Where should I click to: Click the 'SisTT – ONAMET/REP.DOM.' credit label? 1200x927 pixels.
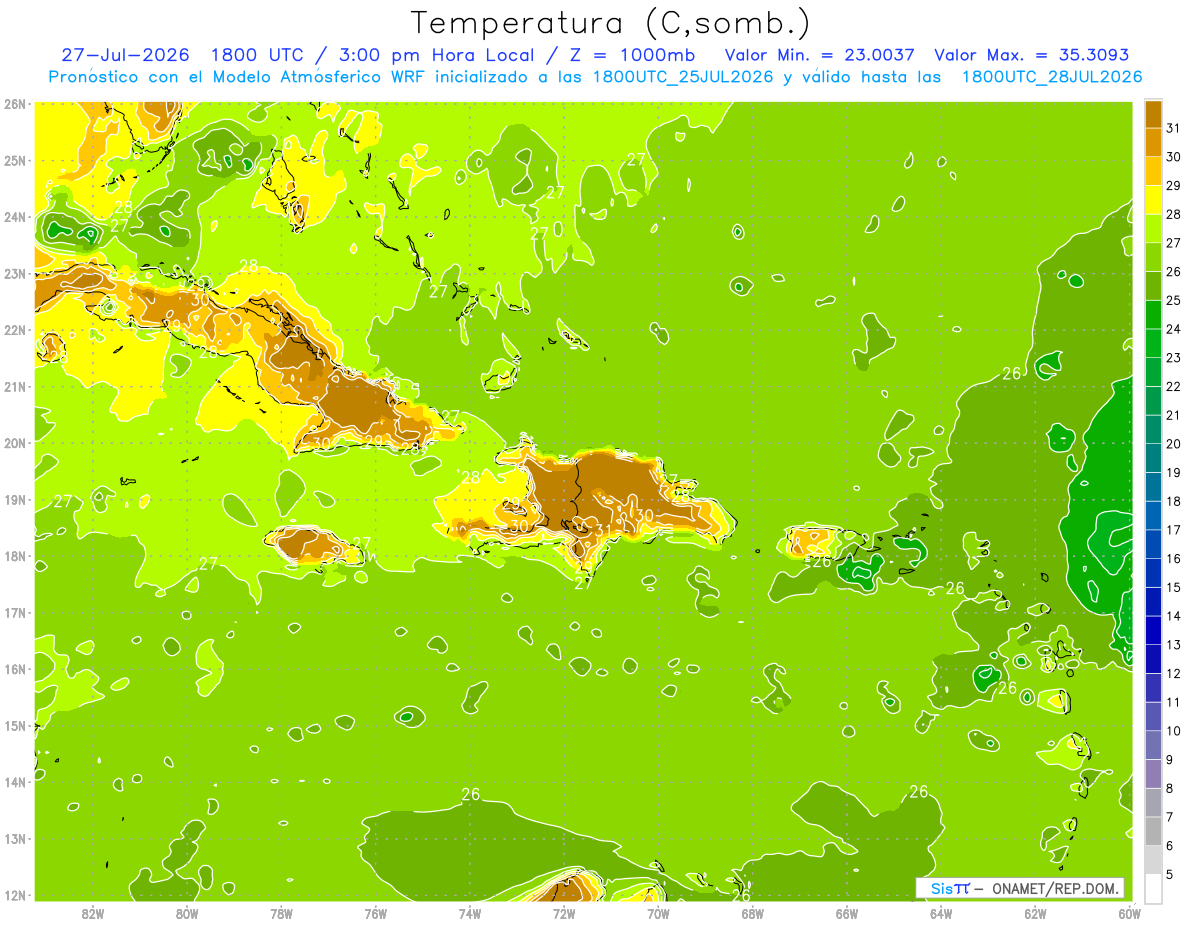click(1019, 888)
